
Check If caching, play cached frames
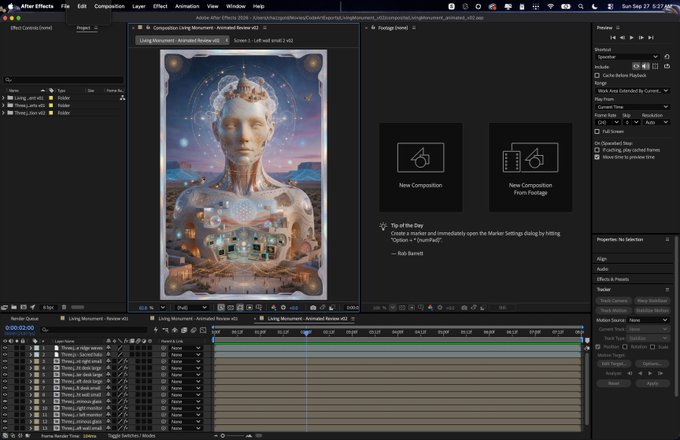pyautogui.click(x=597, y=150)
